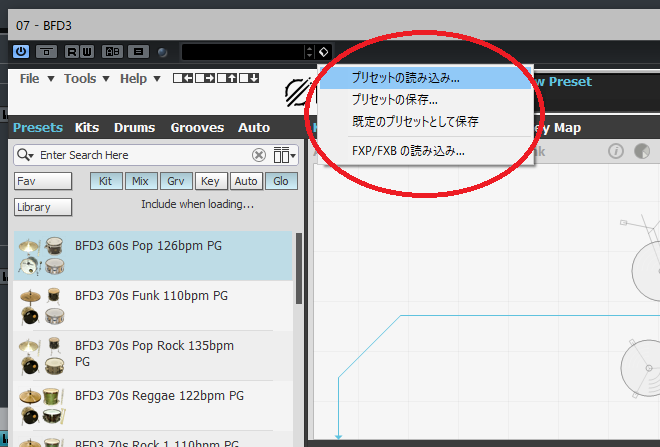The image size is (660, 447).
Task: Open the File menu
Action: [x=37, y=79]
